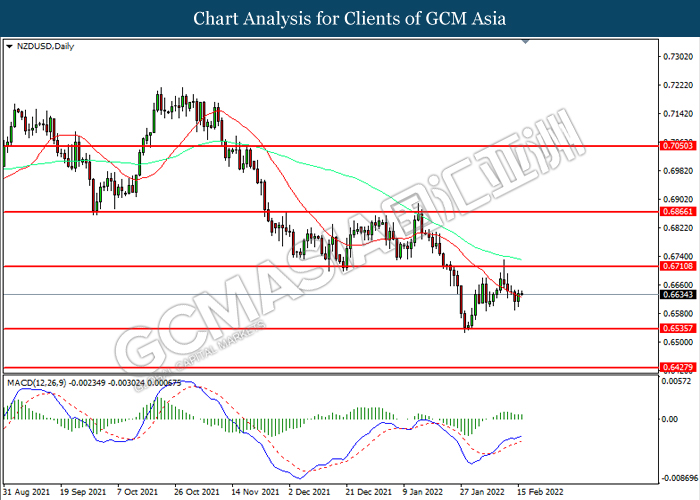Click the 21 Dec 2021 date label
Image resolution: width=700 pixels, height=500 pixels.
tap(369, 492)
